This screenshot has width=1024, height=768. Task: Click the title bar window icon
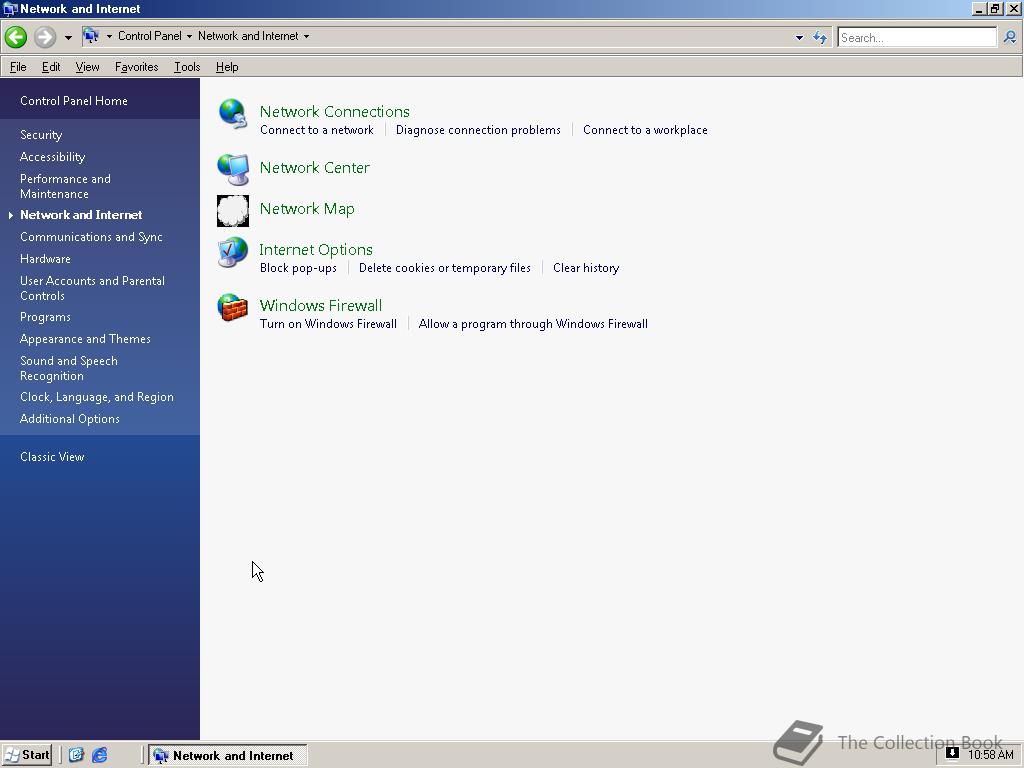10,9
